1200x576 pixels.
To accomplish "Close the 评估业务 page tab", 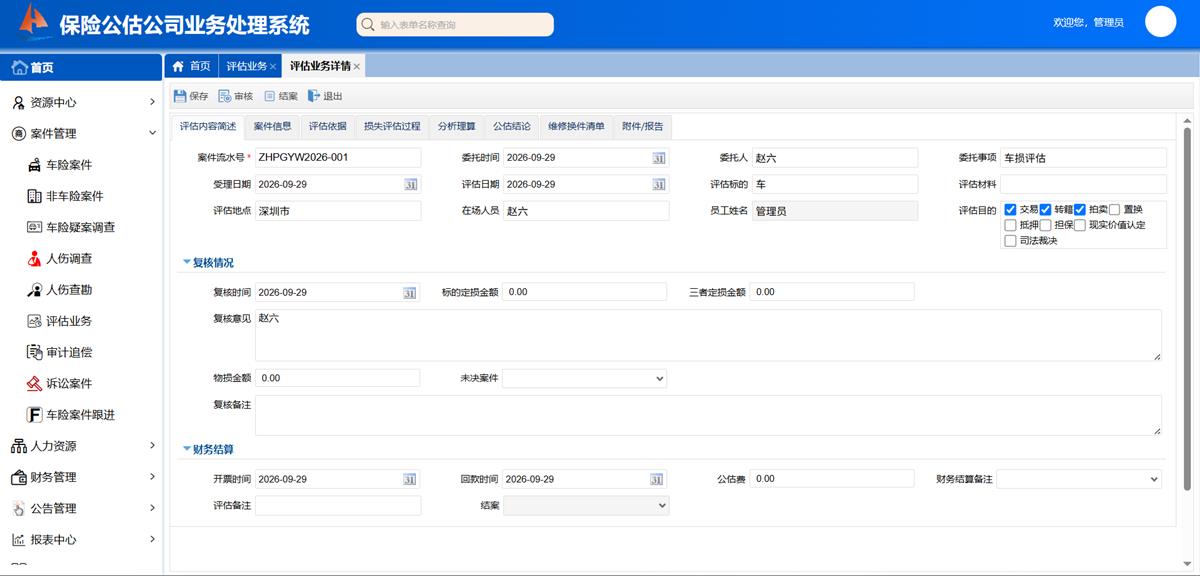I will [273, 67].
